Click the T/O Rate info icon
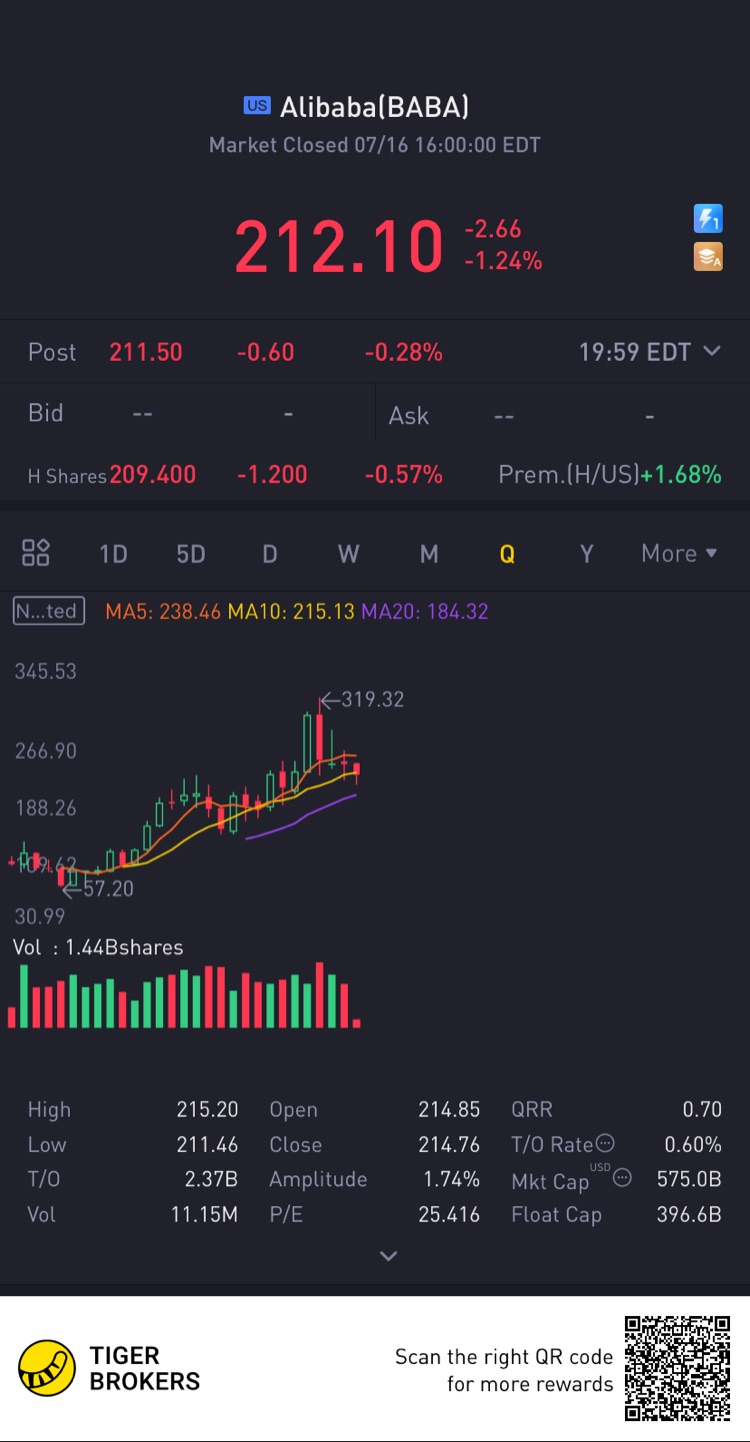Viewport: 750px width, 1442px height. (605, 1144)
